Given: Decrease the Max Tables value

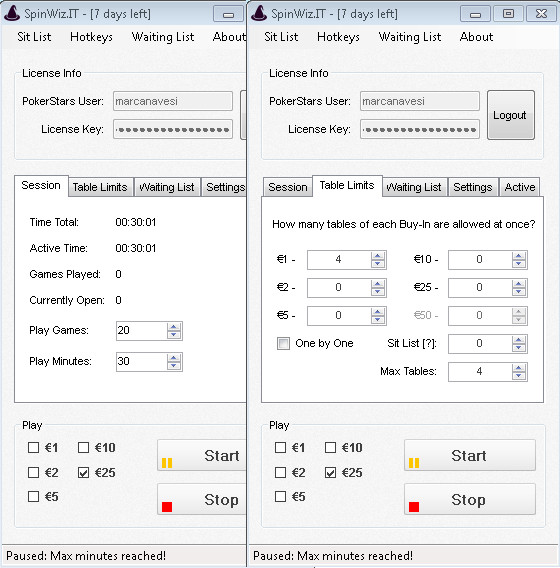Looking at the screenshot, I should click(519, 376).
